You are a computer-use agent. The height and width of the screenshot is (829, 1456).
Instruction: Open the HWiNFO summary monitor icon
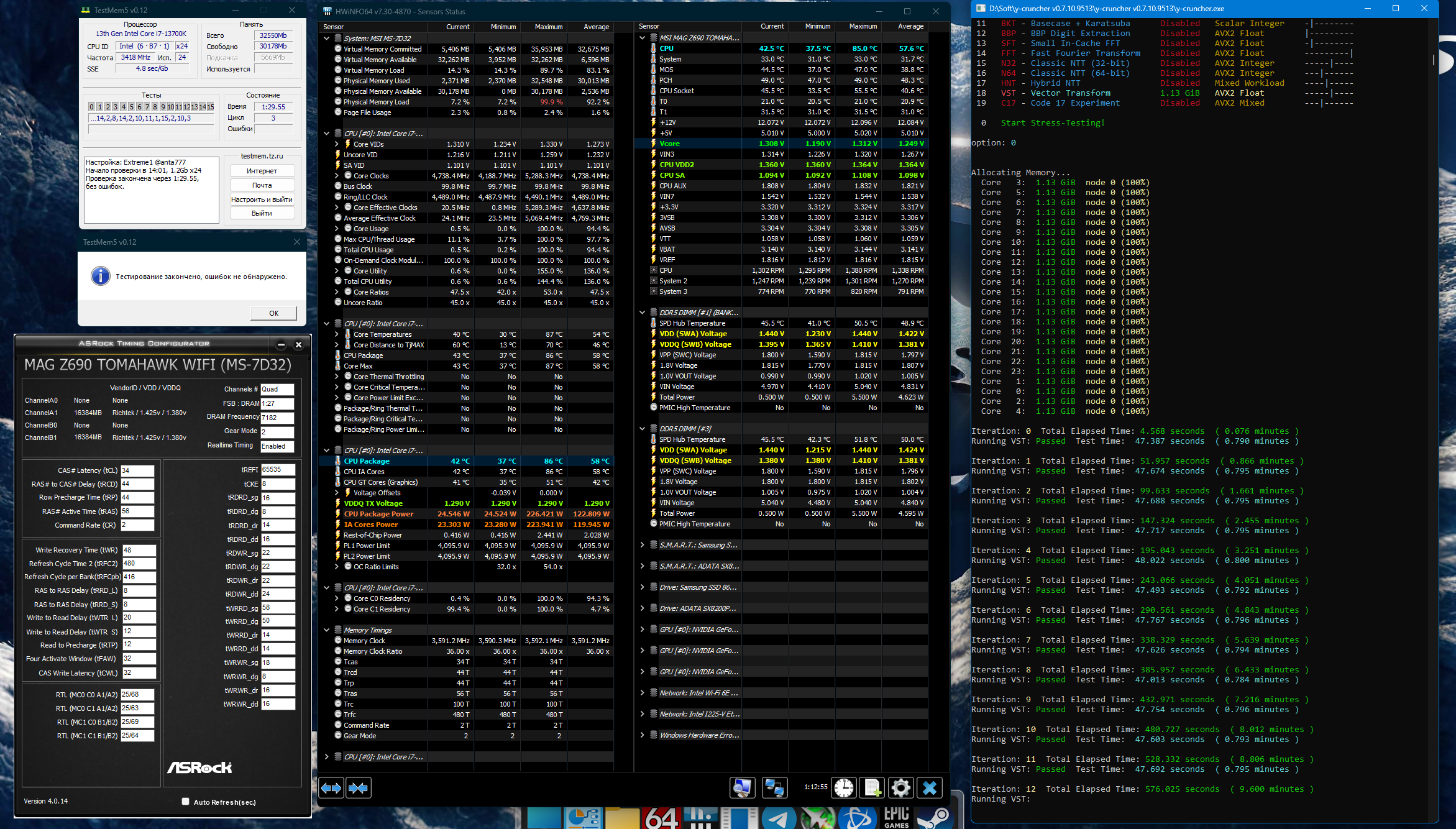click(x=742, y=787)
